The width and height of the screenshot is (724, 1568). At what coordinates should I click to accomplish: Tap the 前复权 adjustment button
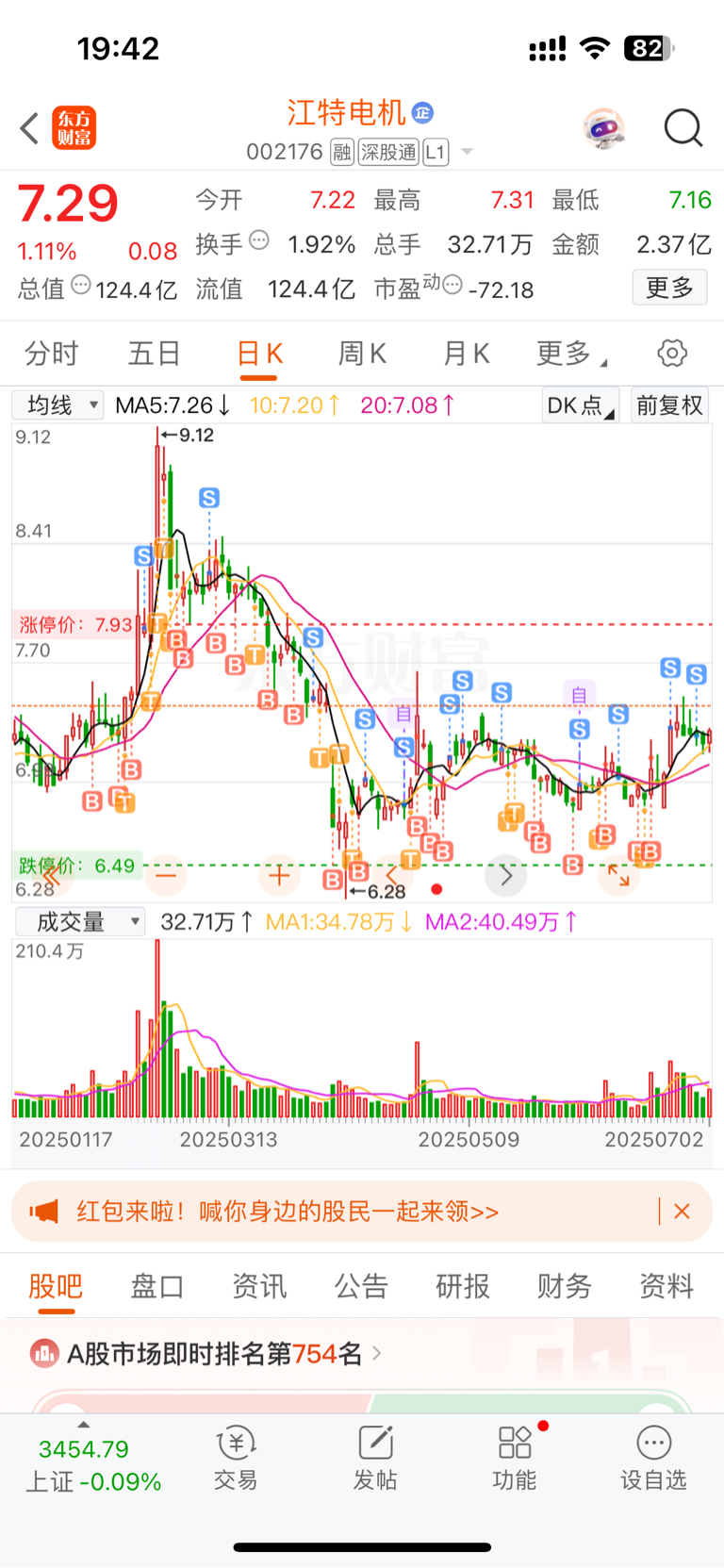point(669,405)
